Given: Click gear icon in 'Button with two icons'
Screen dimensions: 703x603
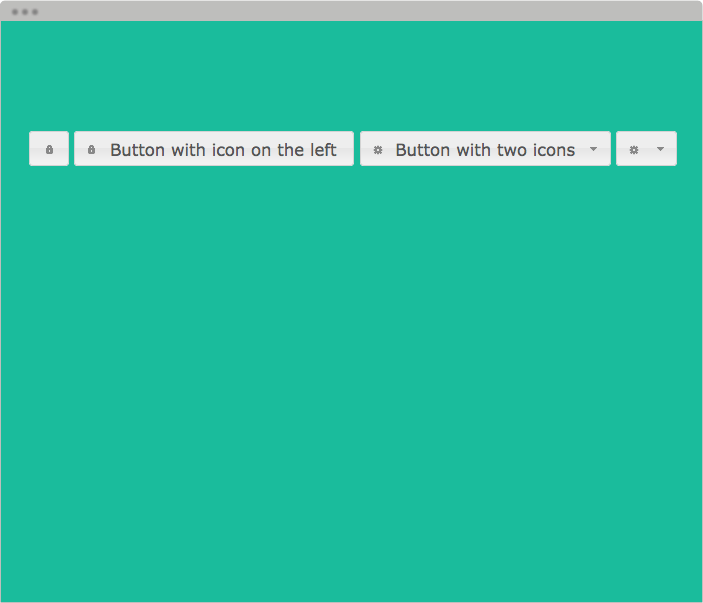Looking at the screenshot, I should 378,150.
